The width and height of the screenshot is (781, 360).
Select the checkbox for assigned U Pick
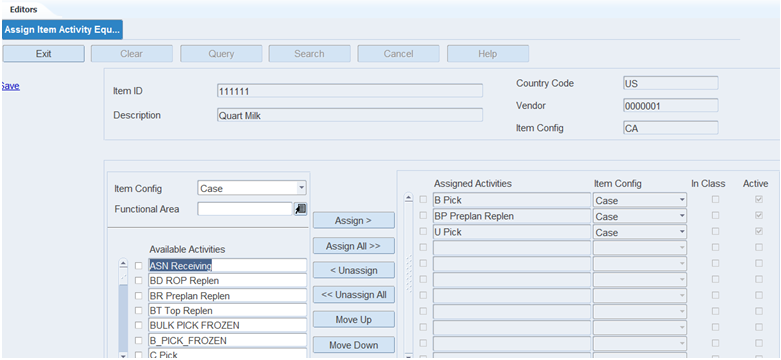423,232
